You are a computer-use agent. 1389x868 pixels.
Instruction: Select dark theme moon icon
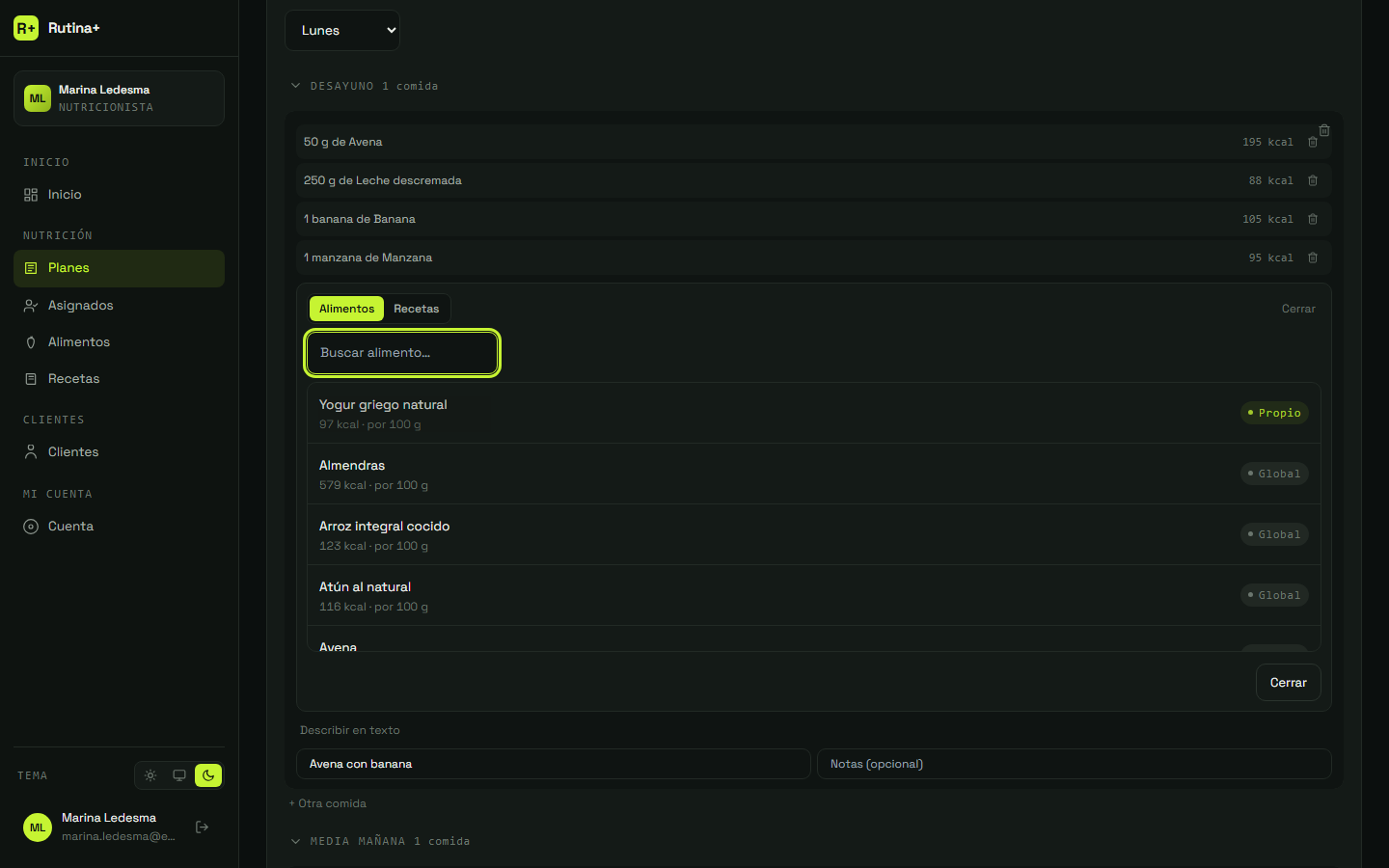(x=208, y=775)
